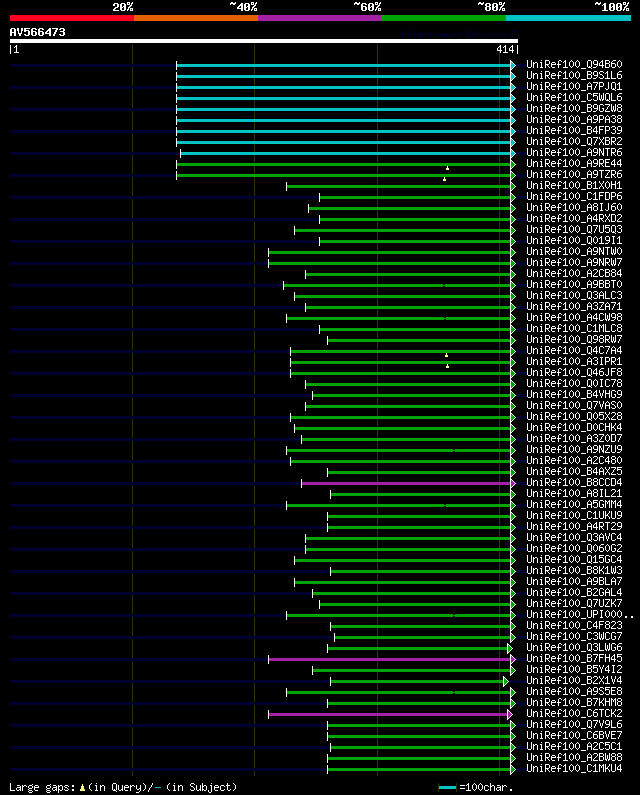Select the UniRef100_A5GMM4 label
The width and height of the screenshot is (640, 795).
click(x=574, y=504)
